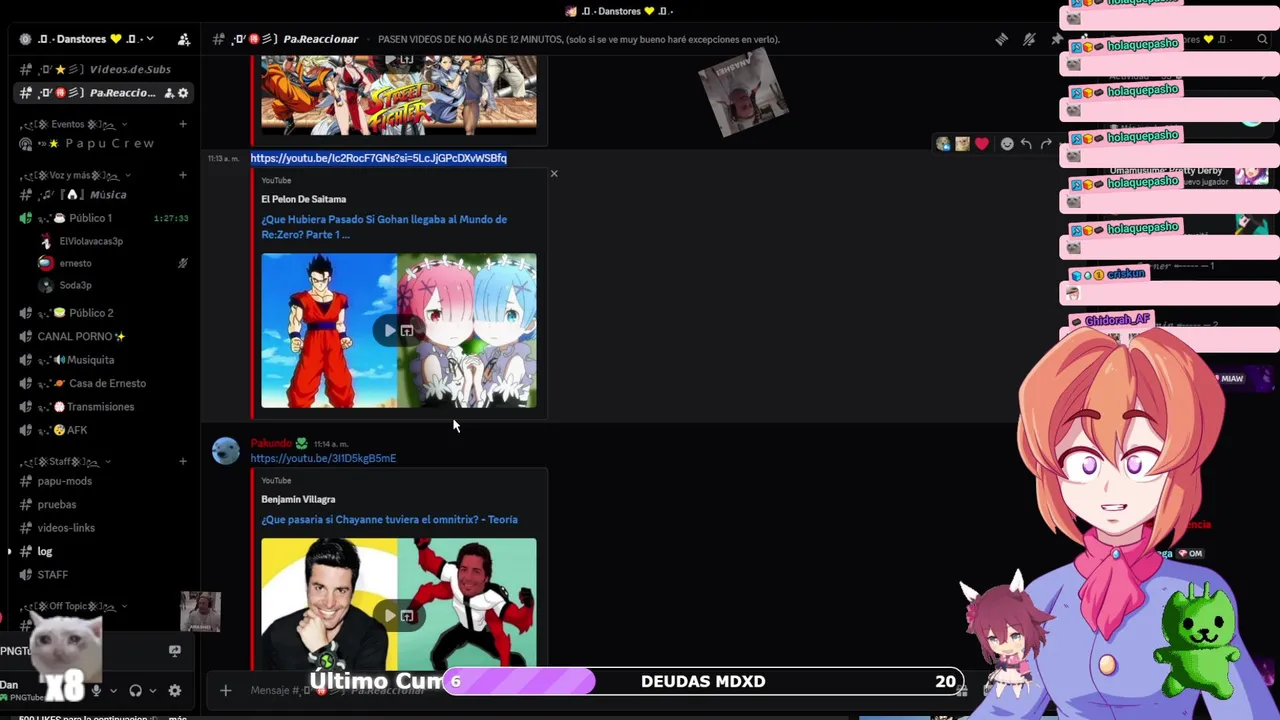The image size is (1280, 720).
Task: Pakundo's polar bear avatar
Action: coord(226,451)
